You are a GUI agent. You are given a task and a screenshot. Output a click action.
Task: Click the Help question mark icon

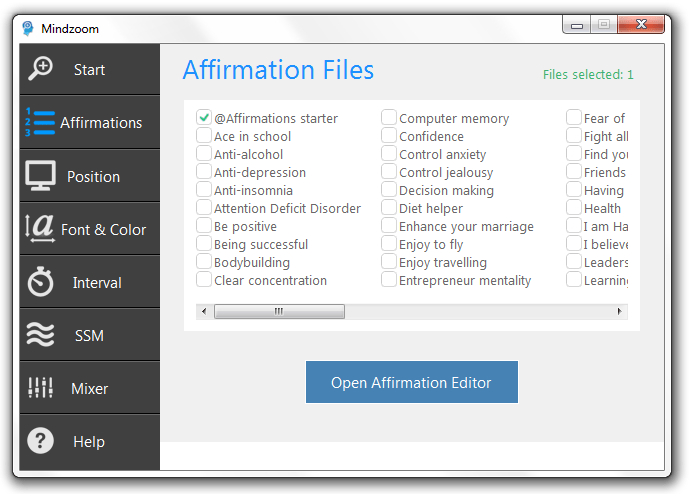(x=40, y=441)
